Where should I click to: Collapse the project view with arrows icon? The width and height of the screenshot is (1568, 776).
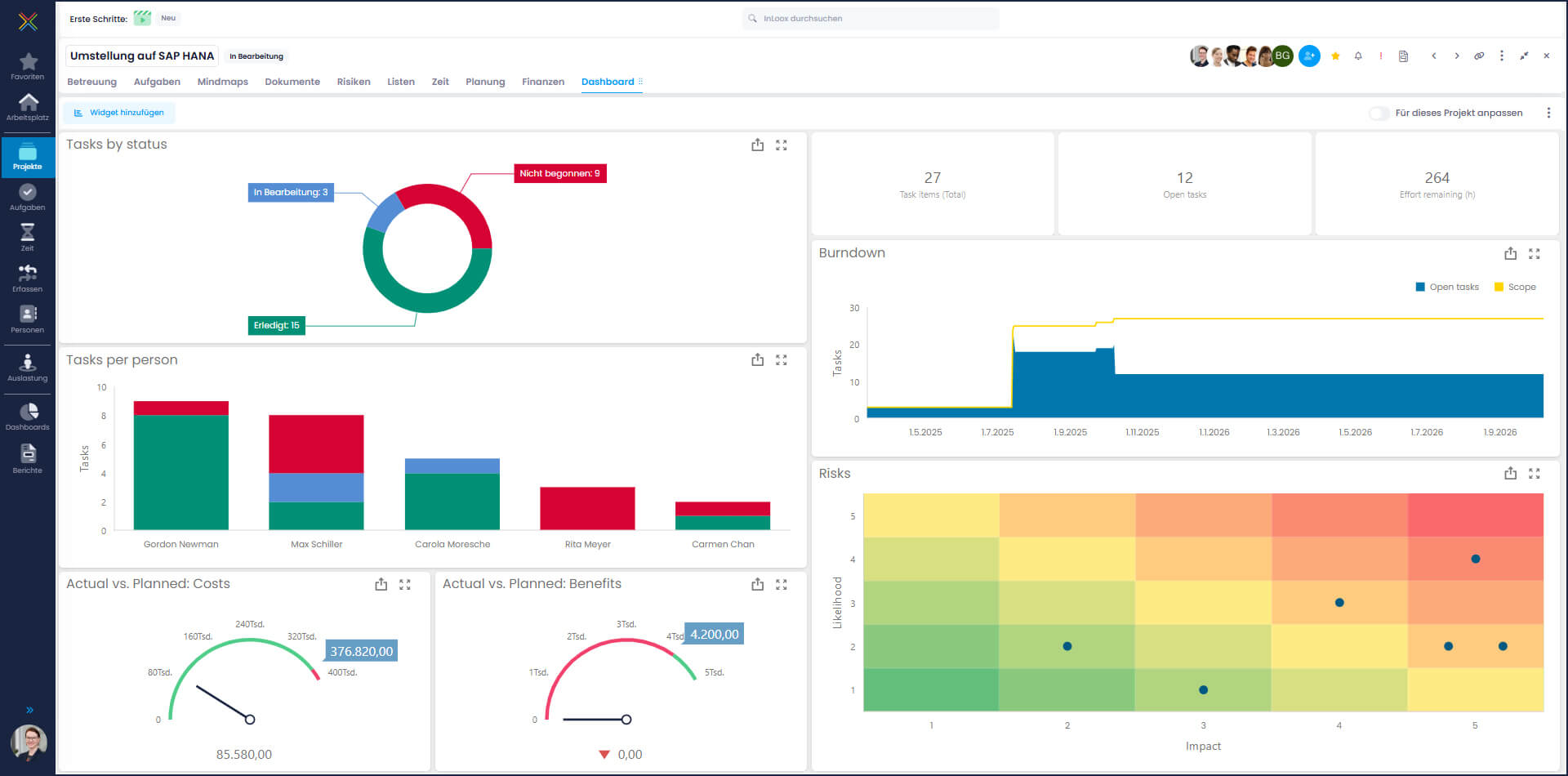pyautogui.click(x=1524, y=56)
